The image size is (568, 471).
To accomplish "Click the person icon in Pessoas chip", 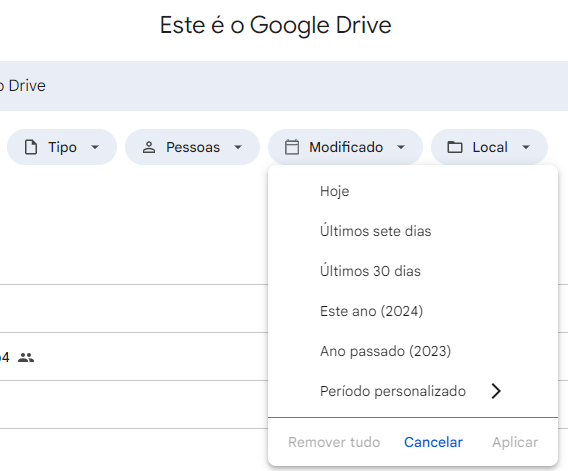I will tap(149, 147).
